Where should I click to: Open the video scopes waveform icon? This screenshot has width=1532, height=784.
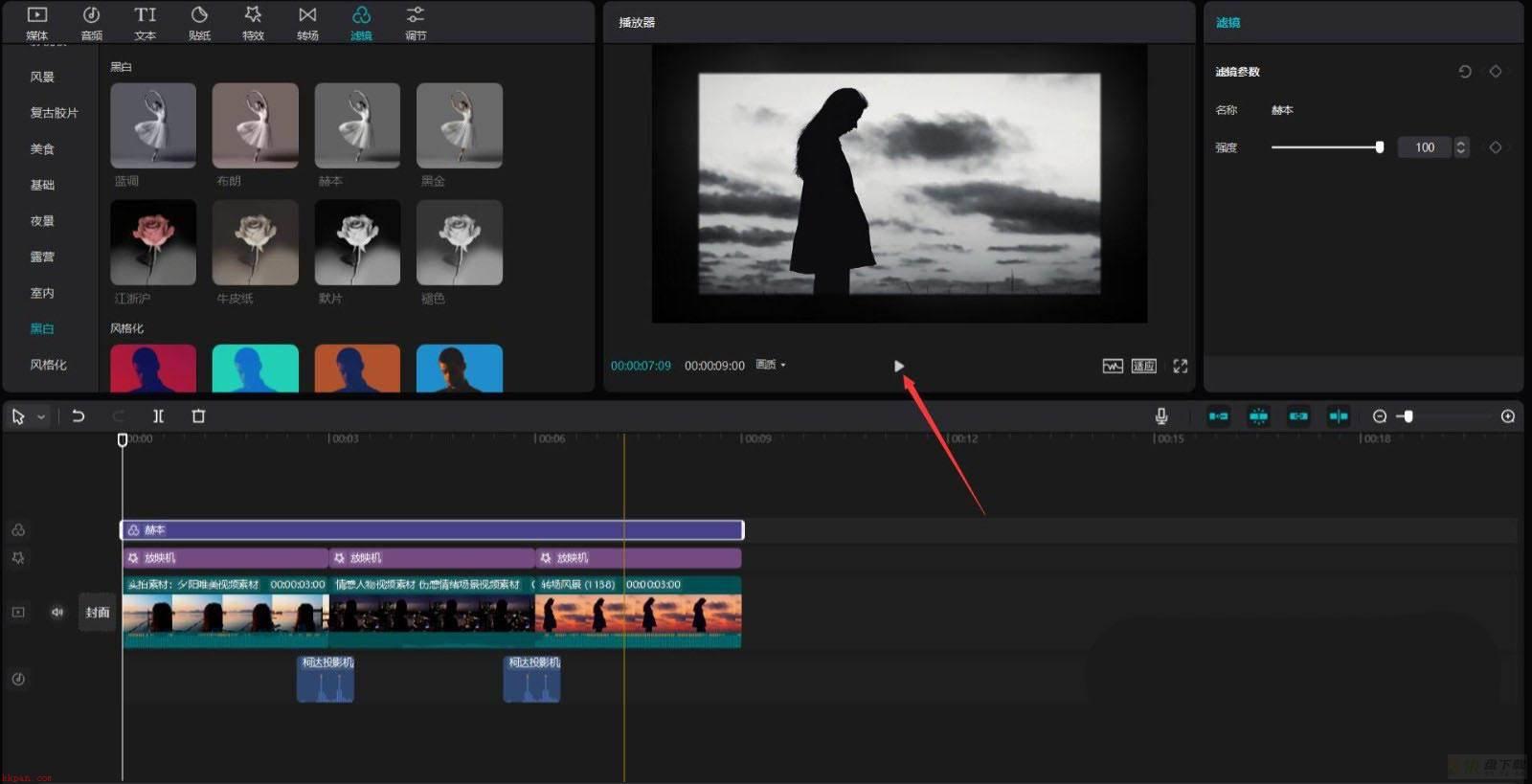(1112, 366)
